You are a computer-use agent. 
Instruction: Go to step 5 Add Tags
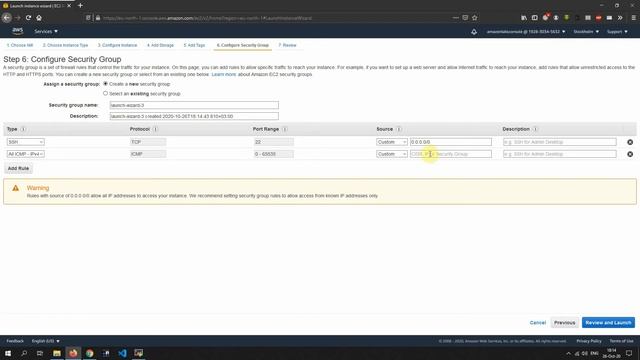194,45
